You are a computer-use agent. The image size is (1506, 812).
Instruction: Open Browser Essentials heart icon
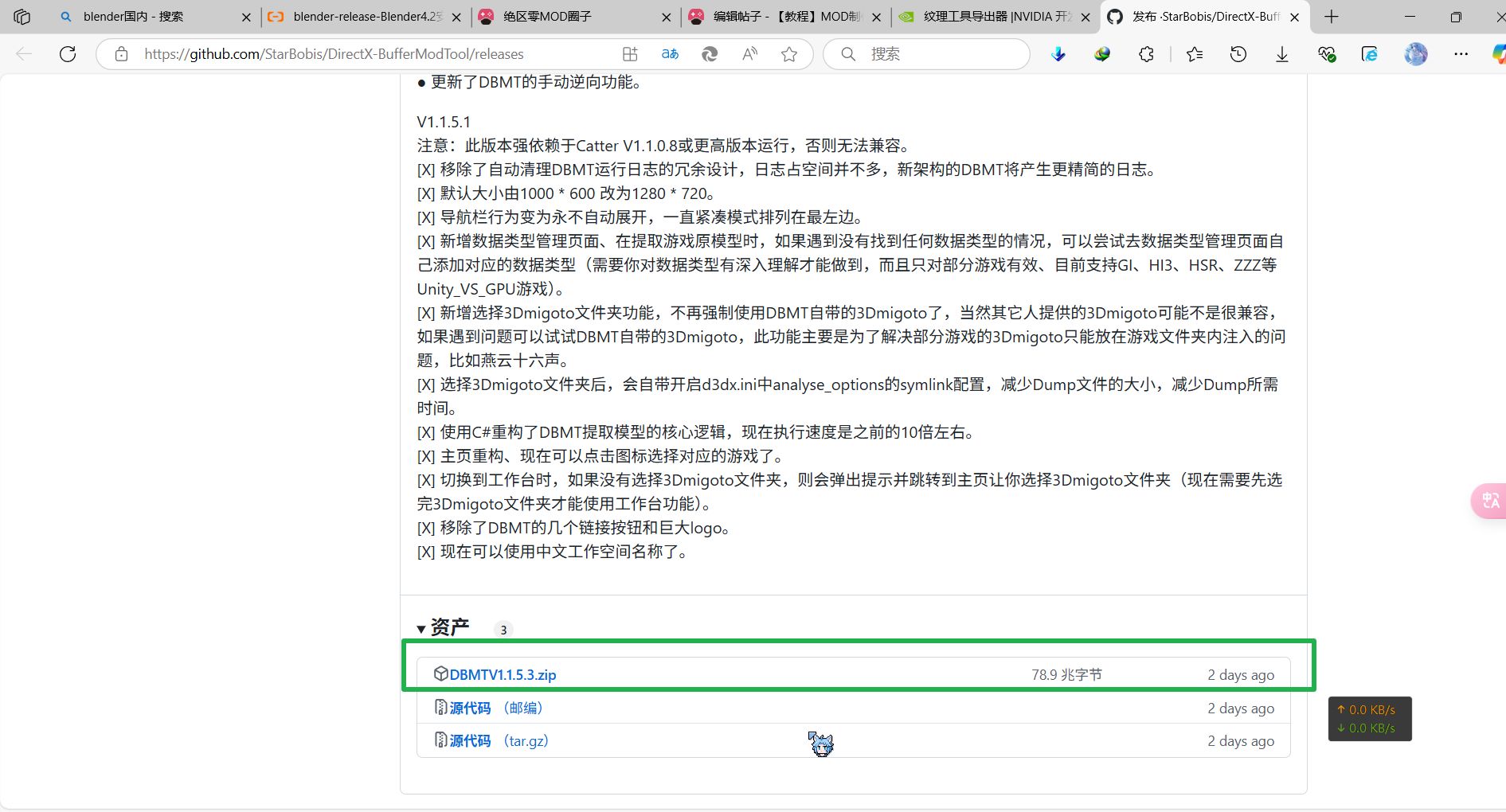(x=1327, y=54)
